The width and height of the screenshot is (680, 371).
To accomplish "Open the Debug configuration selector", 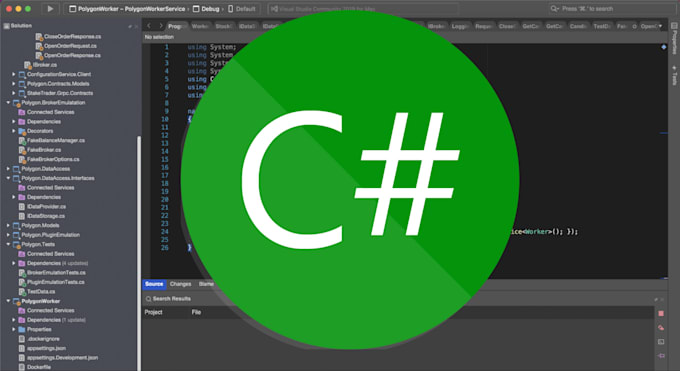I will [206, 9].
